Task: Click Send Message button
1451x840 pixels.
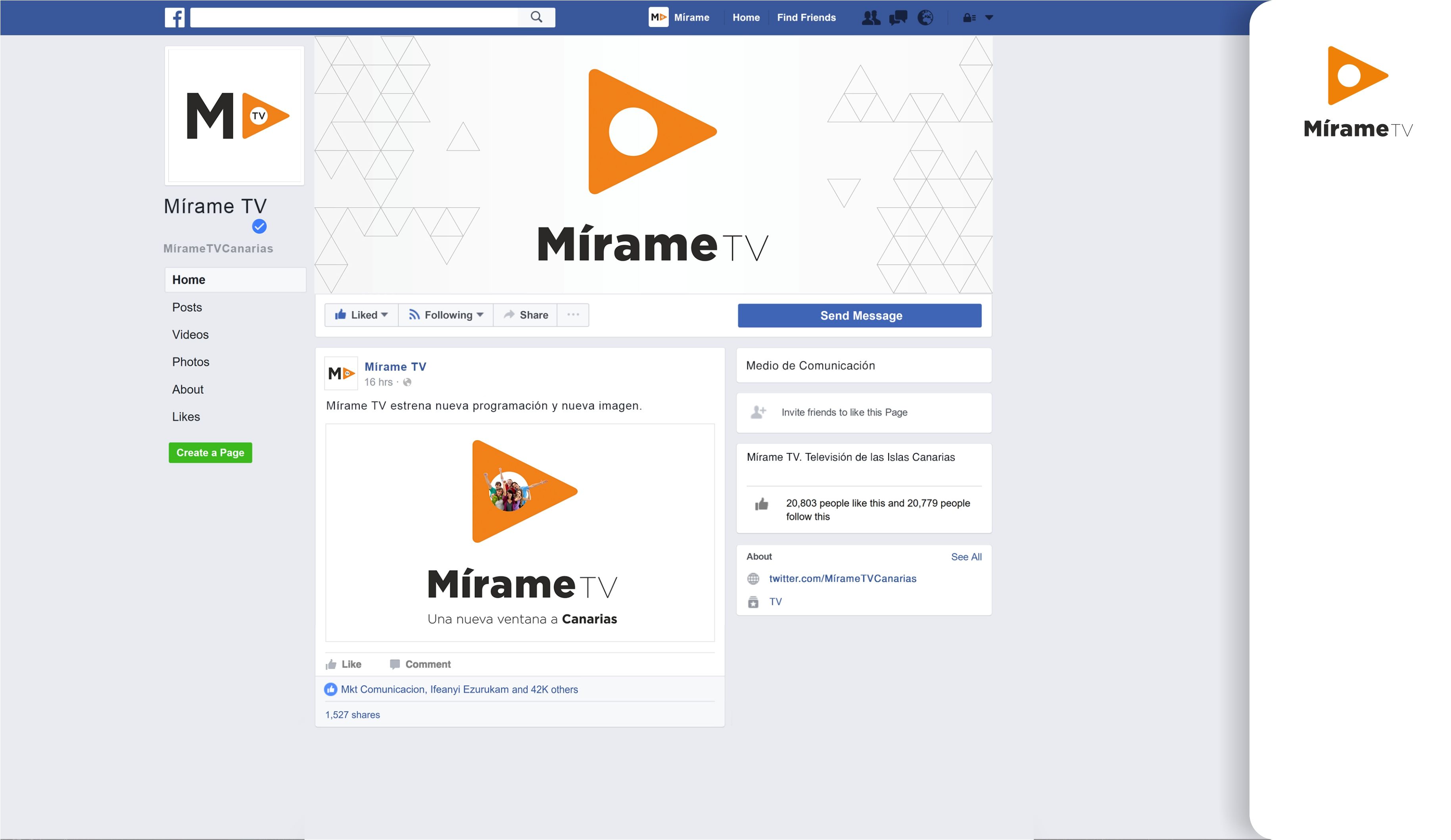Action: (860, 316)
